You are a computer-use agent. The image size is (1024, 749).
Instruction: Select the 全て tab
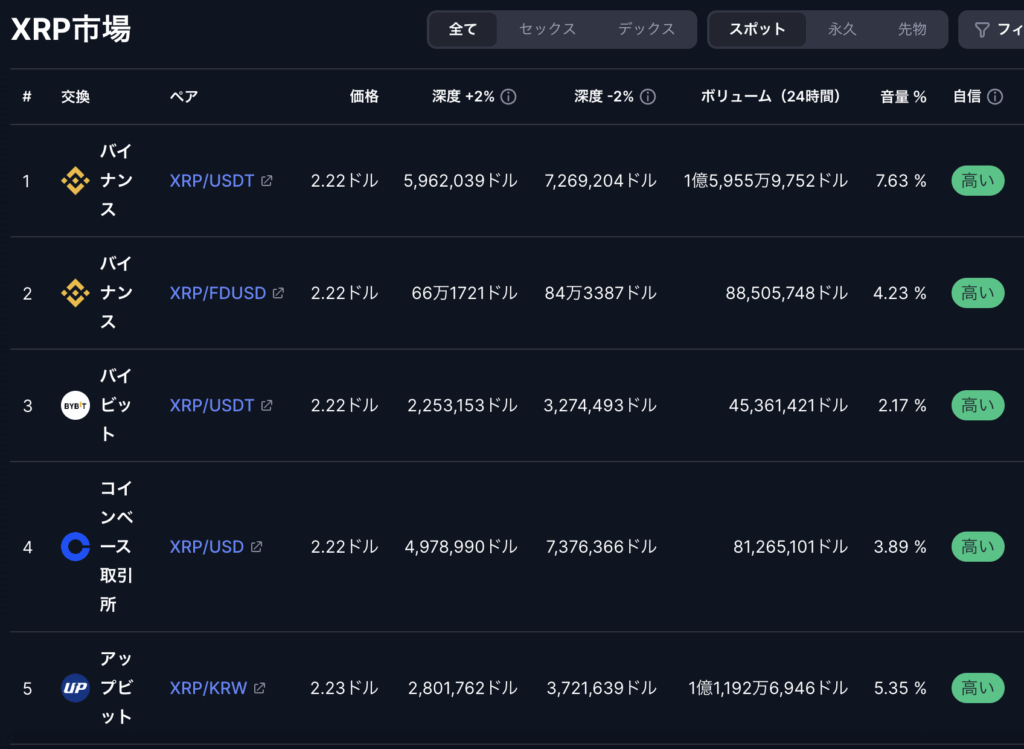tap(463, 29)
